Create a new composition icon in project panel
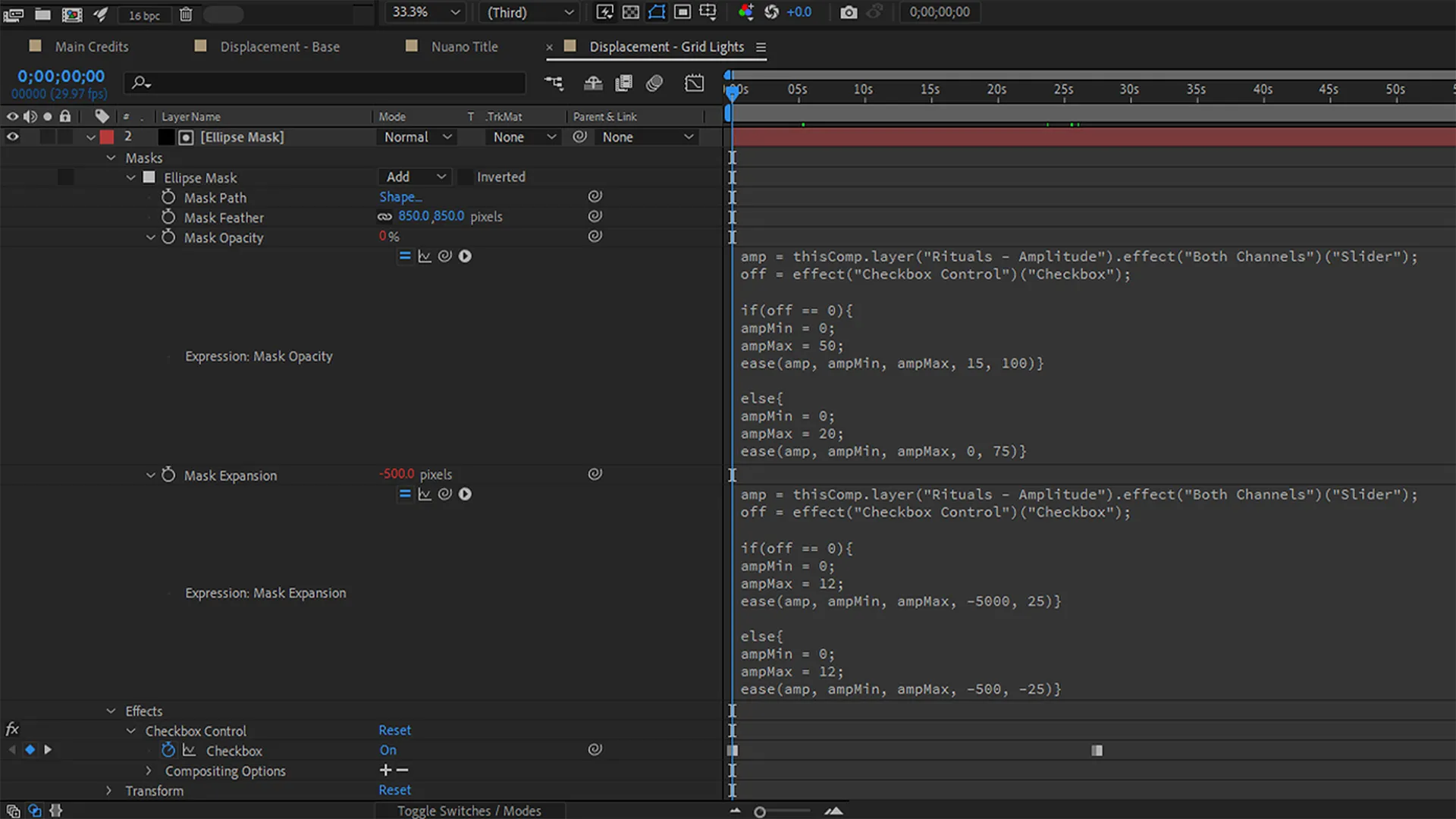 point(72,14)
